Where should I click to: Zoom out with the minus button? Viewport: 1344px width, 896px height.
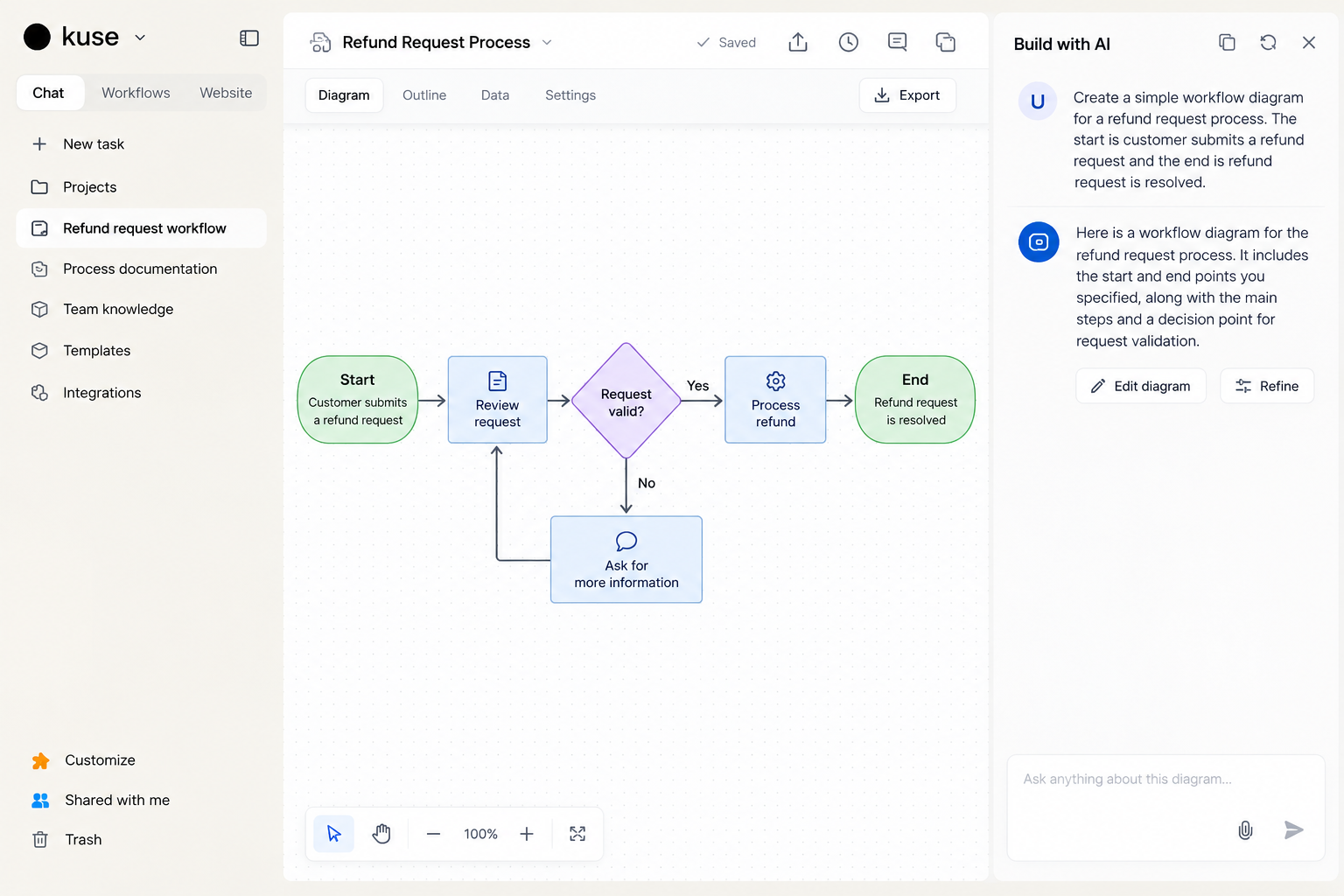coord(433,834)
